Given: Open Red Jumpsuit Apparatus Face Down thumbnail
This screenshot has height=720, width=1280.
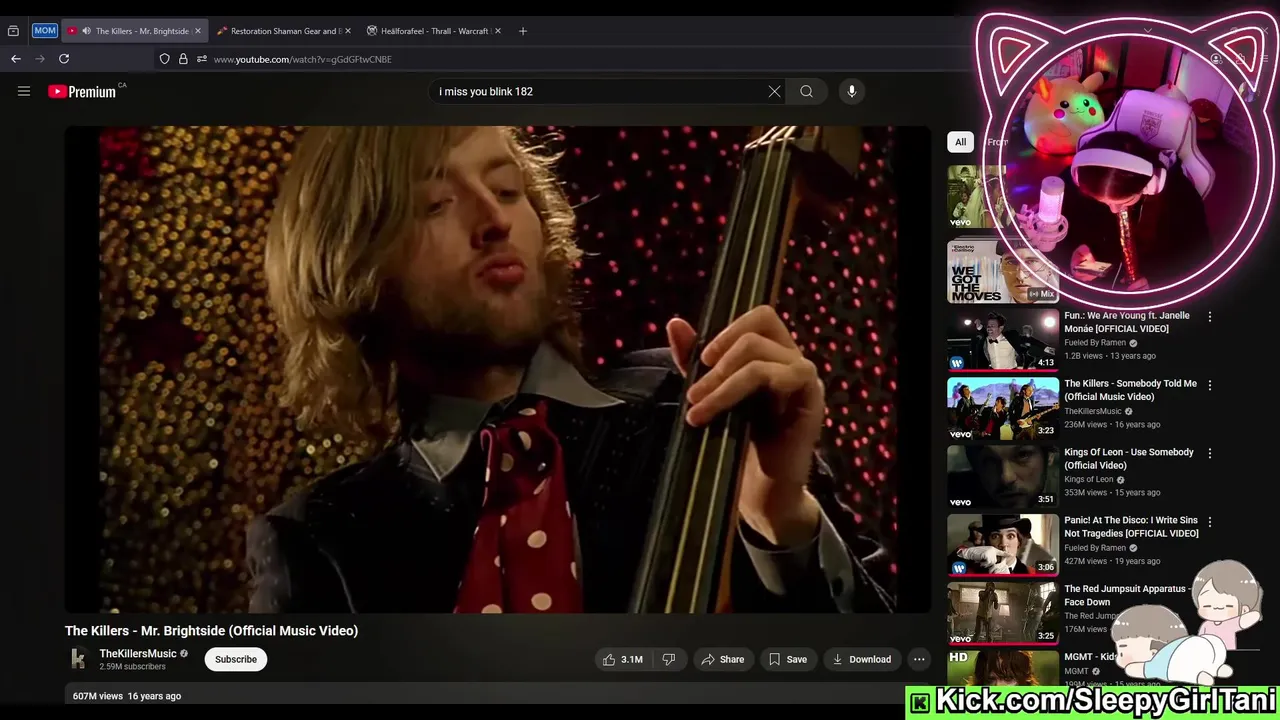Looking at the screenshot, I should pyautogui.click(x=1002, y=613).
